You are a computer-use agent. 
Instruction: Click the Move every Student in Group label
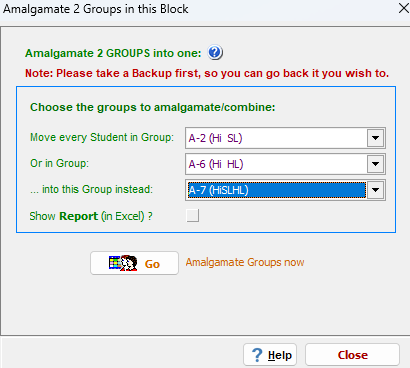tap(102, 137)
